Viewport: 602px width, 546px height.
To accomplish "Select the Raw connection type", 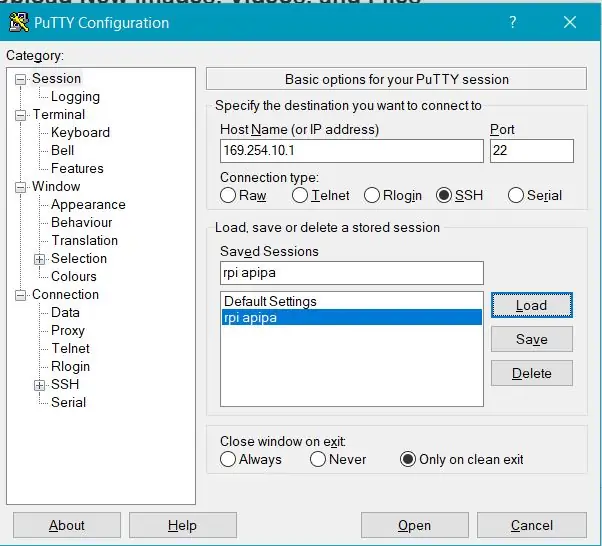I will pos(228,195).
